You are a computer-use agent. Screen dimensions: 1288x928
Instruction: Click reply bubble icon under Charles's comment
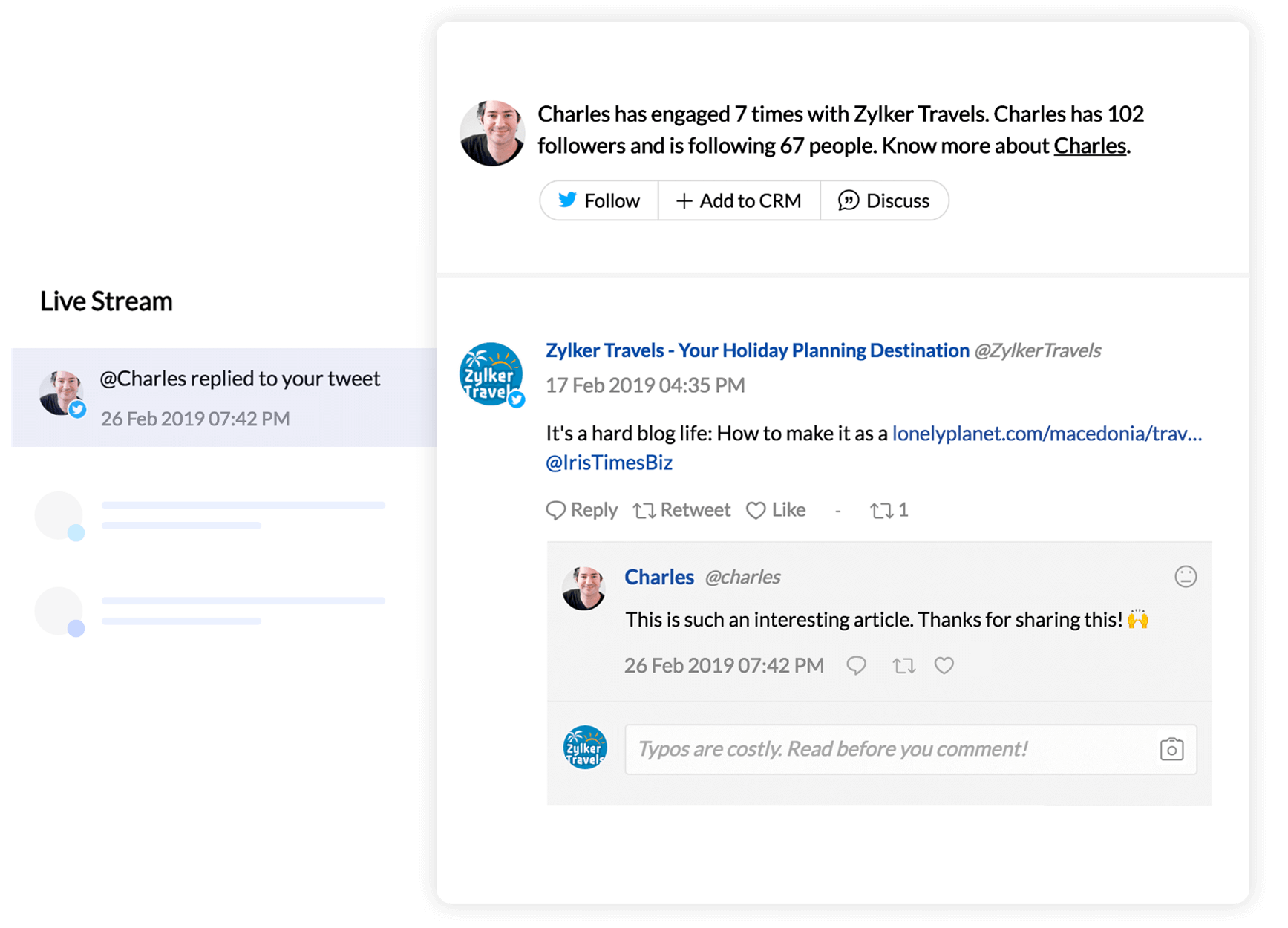(857, 665)
